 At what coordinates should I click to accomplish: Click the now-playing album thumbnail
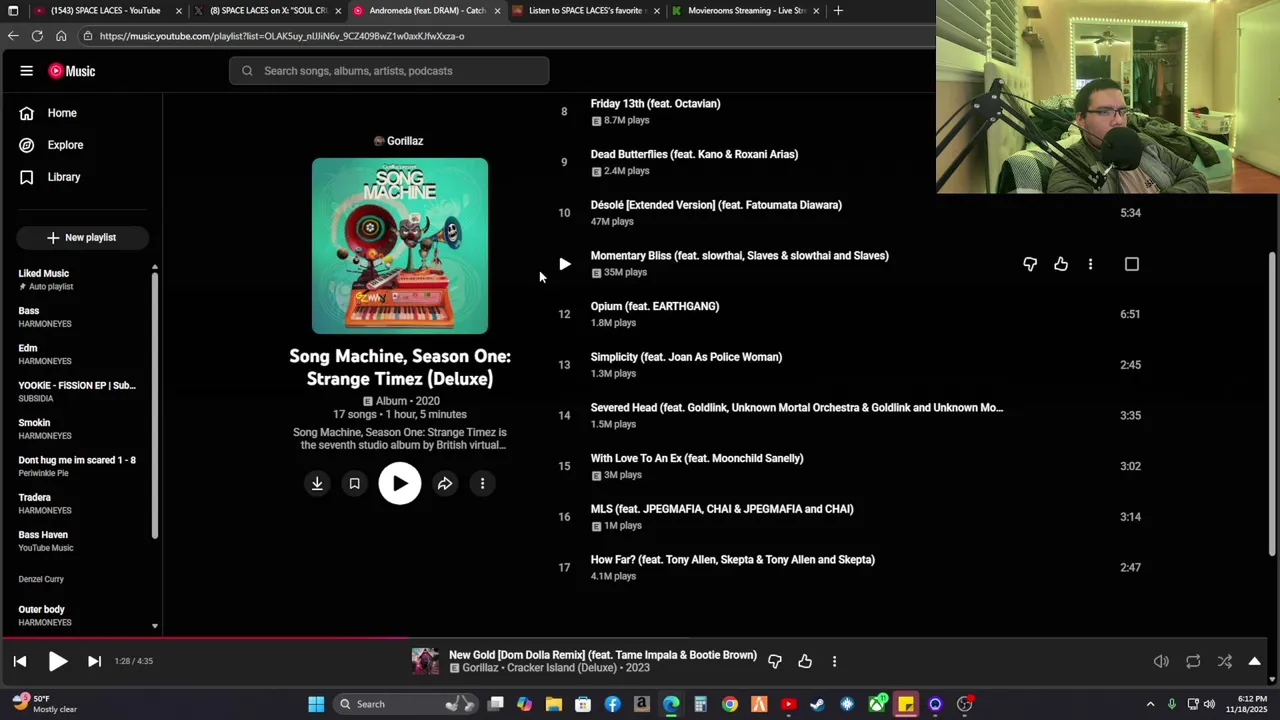coord(425,661)
